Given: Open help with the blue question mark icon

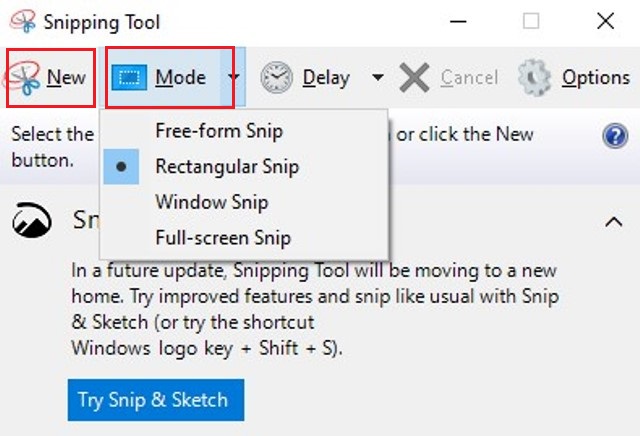Looking at the screenshot, I should click(615, 136).
